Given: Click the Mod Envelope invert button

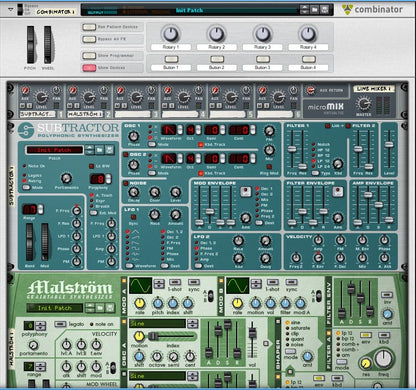Looking at the screenshot, I should click(245, 192).
